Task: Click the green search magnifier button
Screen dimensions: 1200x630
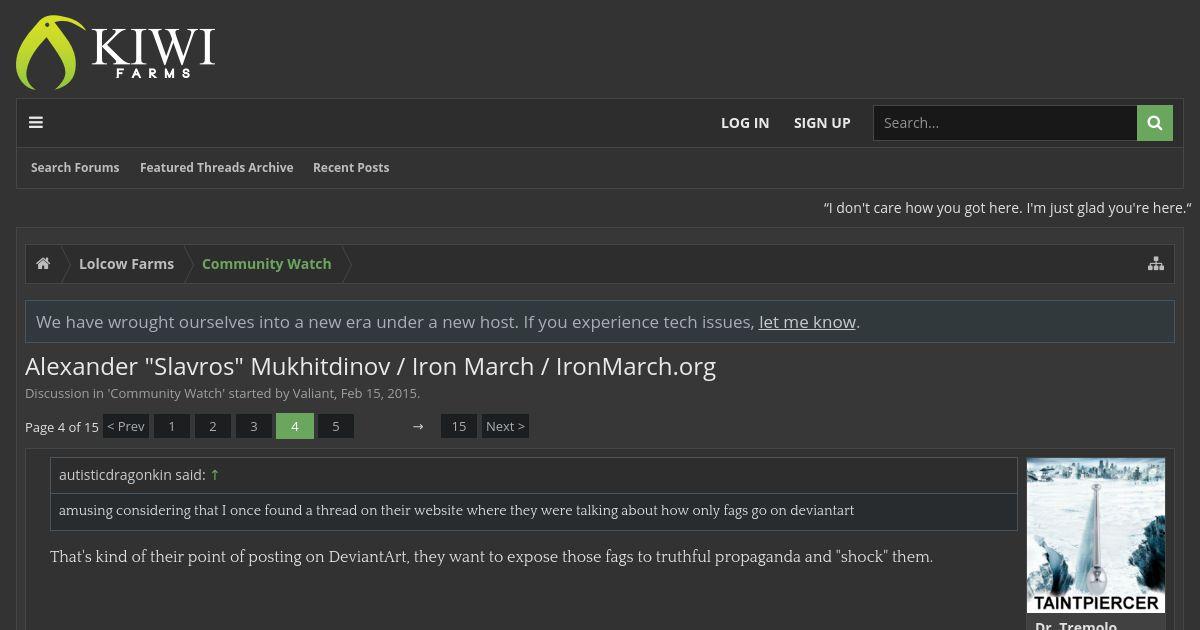Action: (x=1155, y=123)
